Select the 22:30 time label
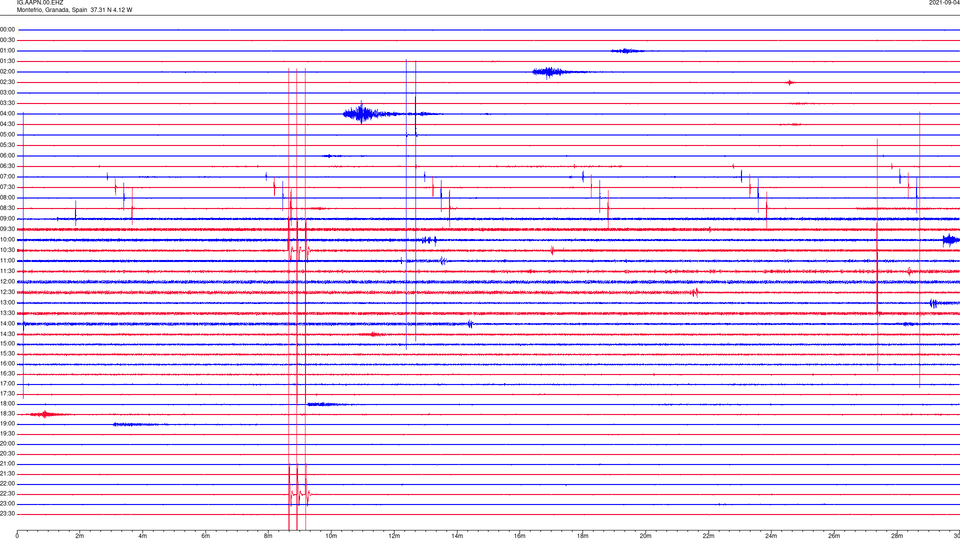The image size is (960, 540). 7,494
